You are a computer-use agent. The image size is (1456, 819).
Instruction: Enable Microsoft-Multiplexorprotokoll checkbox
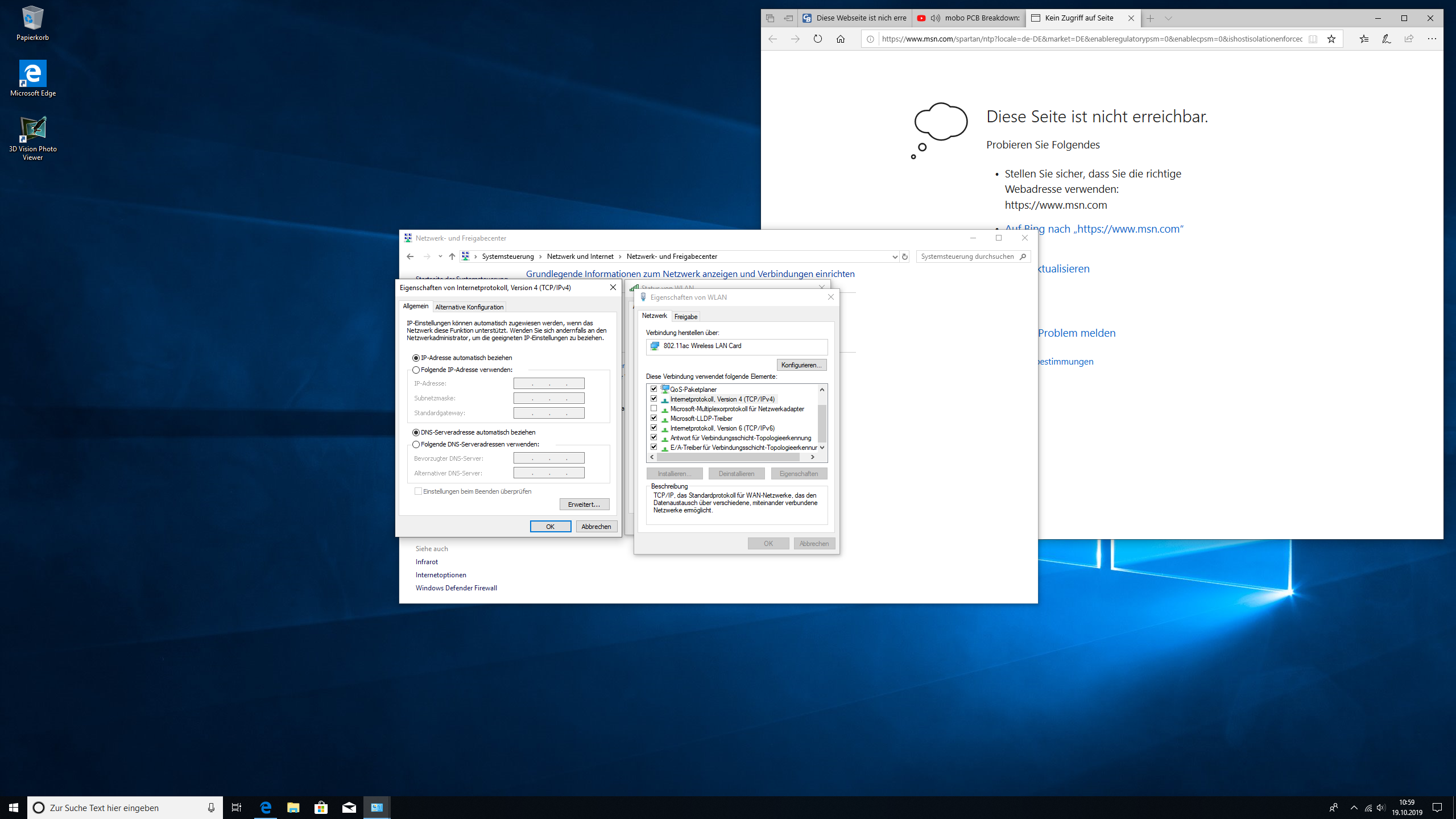(654, 408)
